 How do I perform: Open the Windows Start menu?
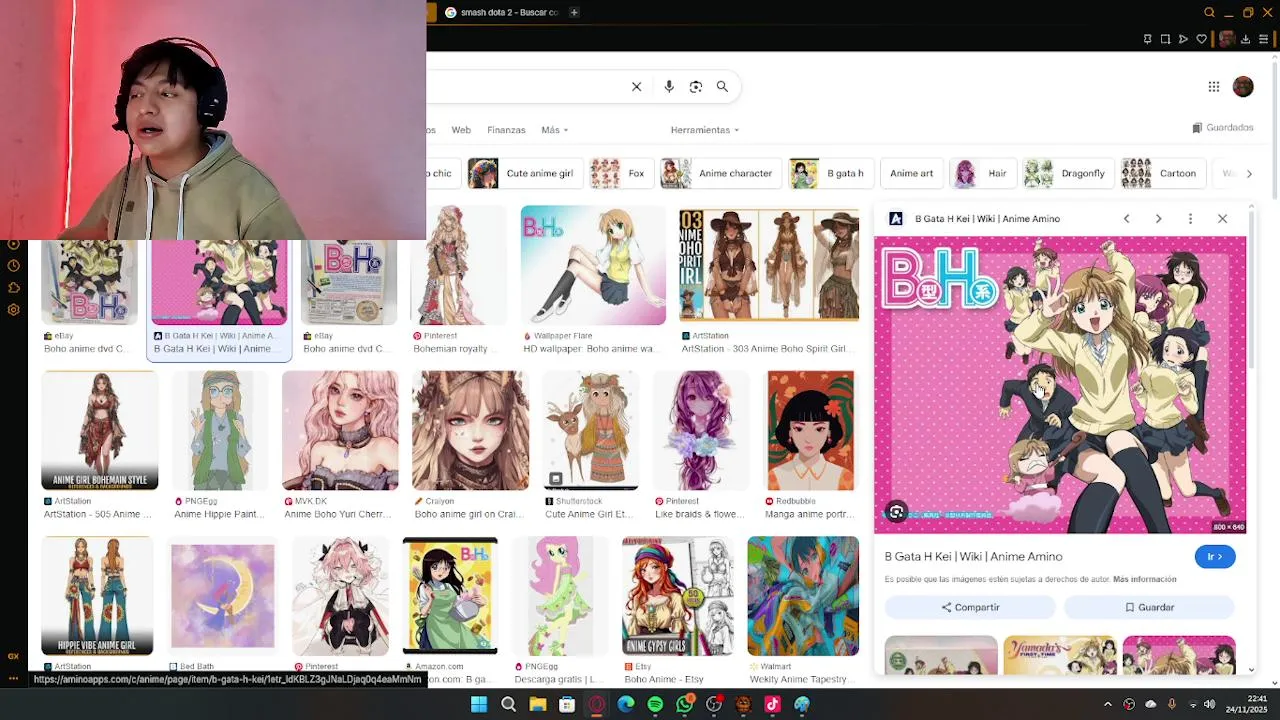tap(479, 705)
